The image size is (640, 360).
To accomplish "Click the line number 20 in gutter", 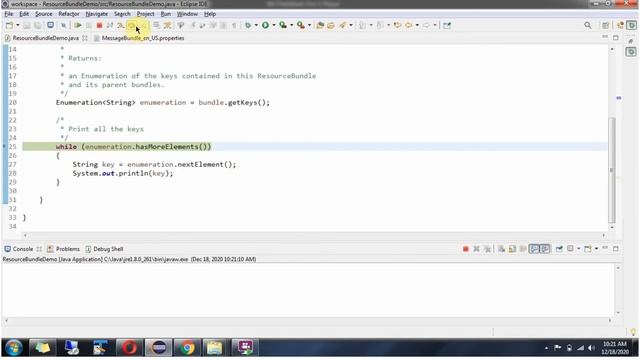I will click(13, 102).
